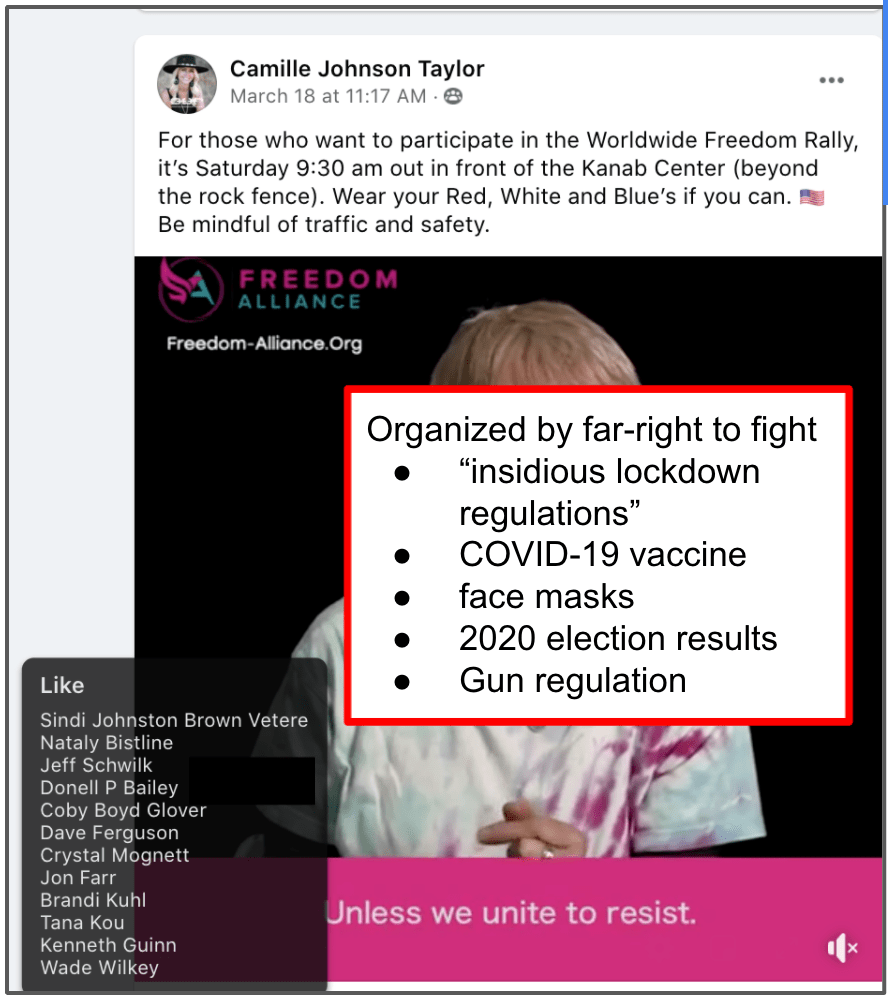Viewport: 888px width, 1000px height.
Task: Open the March 18 at 11:17 AM timestamp
Action: [328, 96]
